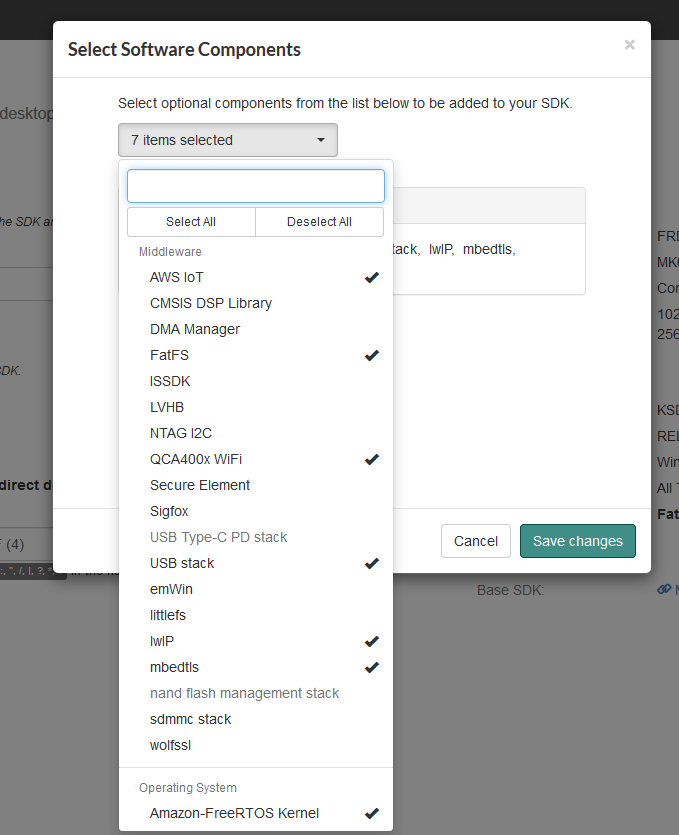The height and width of the screenshot is (835, 679).
Task: Select littlefs from the dropdown list
Action: (168, 615)
